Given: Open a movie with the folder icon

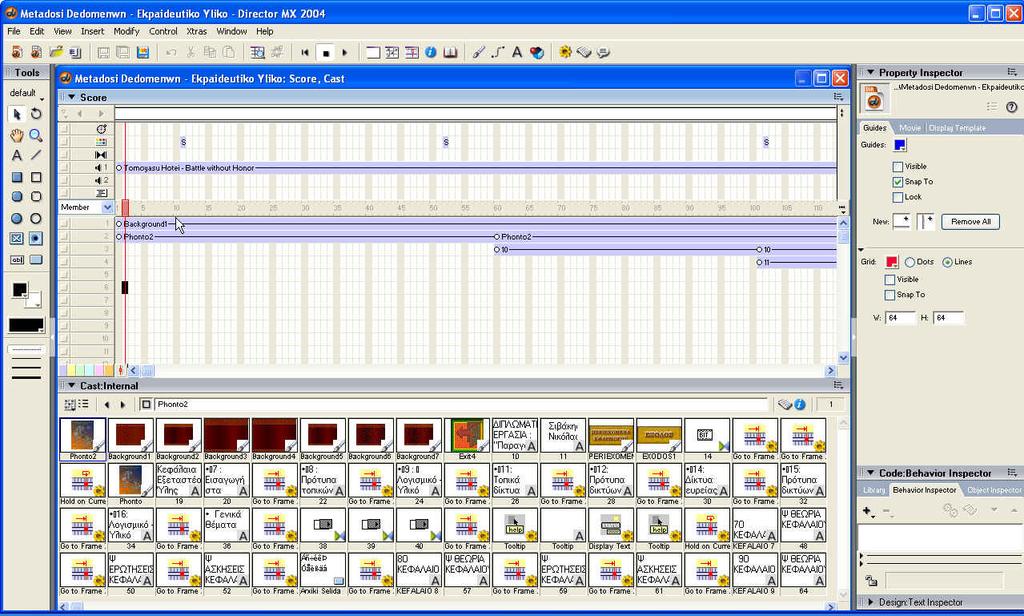Looking at the screenshot, I should pos(56,52).
